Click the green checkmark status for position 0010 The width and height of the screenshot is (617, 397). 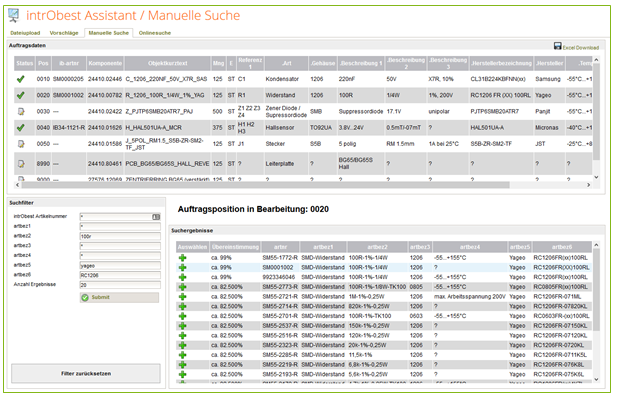click(20, 79)
